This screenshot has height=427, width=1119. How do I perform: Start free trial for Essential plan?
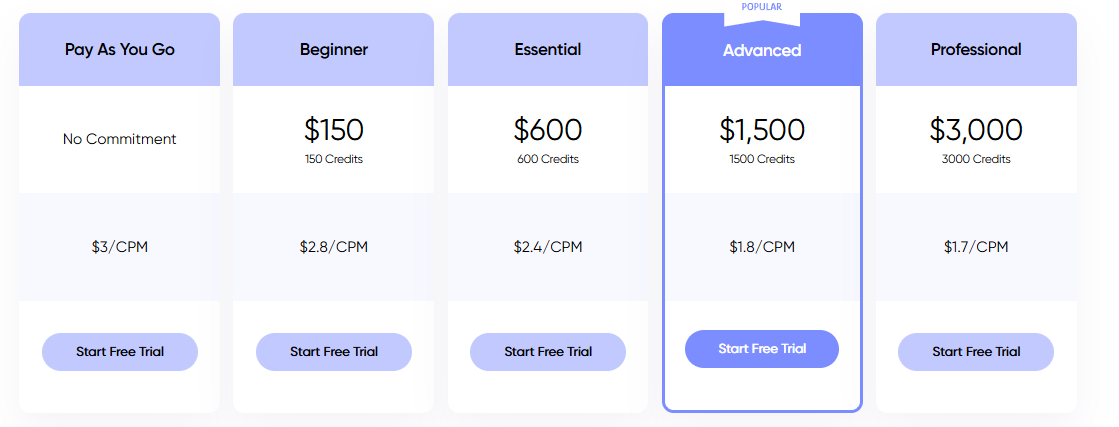coord(548,351)
